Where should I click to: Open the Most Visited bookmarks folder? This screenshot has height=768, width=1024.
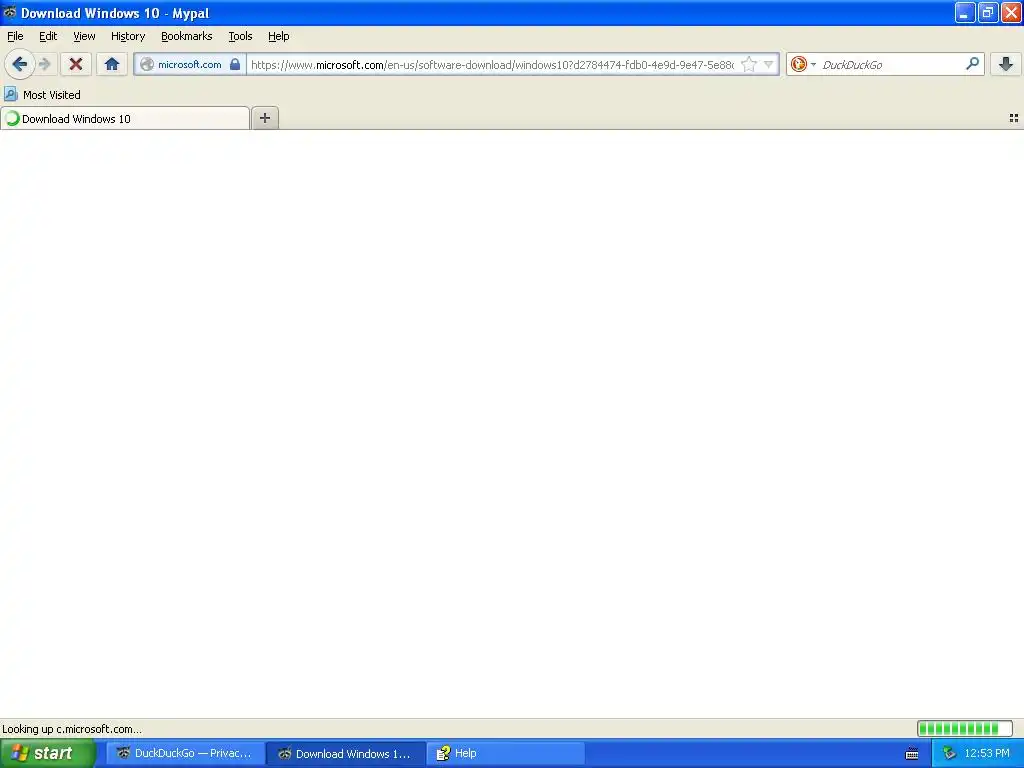click(42, 95)
